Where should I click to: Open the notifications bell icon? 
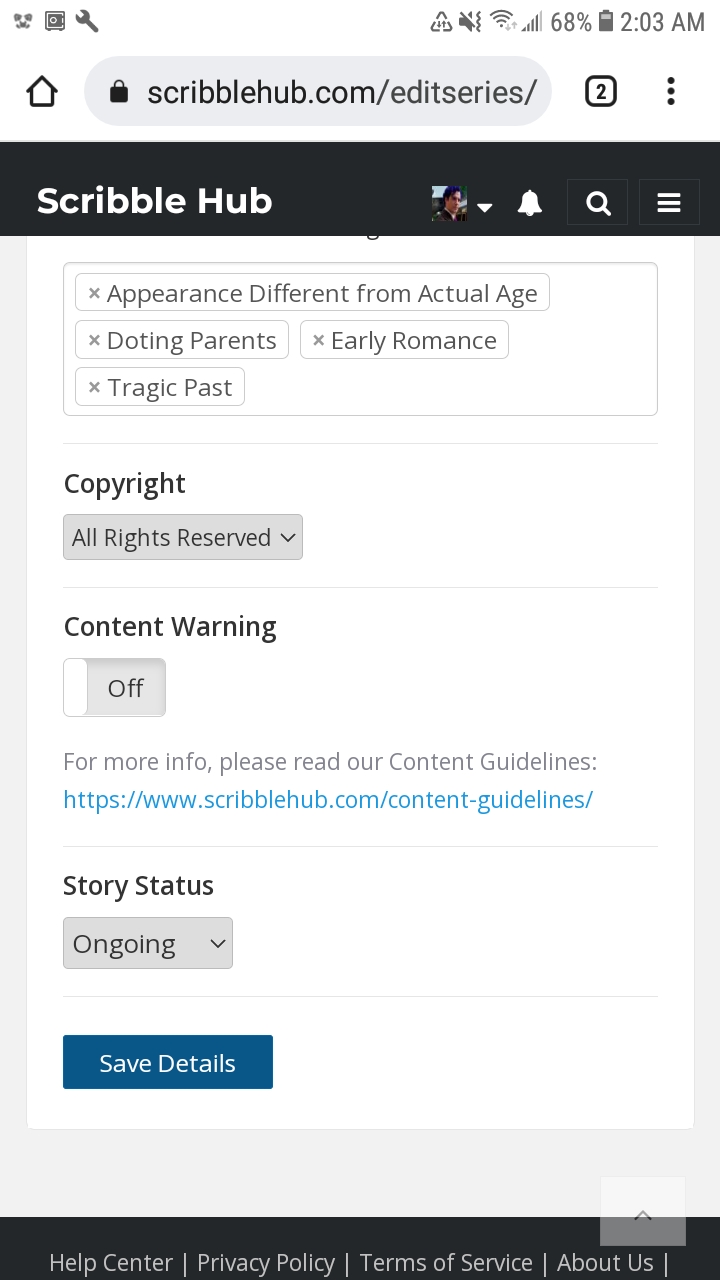point(529,203)
